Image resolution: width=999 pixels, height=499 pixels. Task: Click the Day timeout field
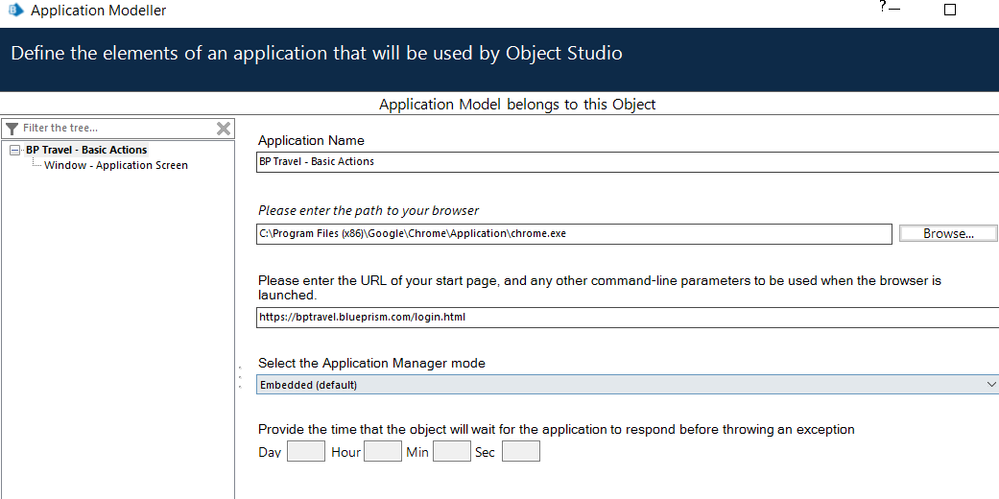[306, 452]
